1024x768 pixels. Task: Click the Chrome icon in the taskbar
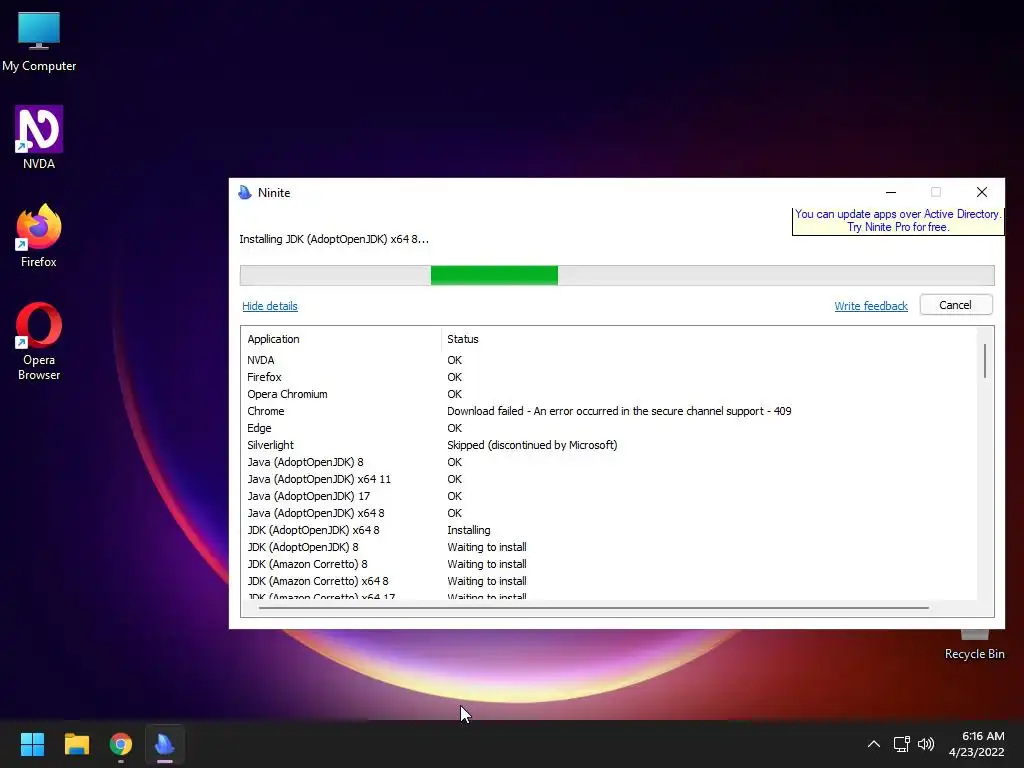coord(121,744)
